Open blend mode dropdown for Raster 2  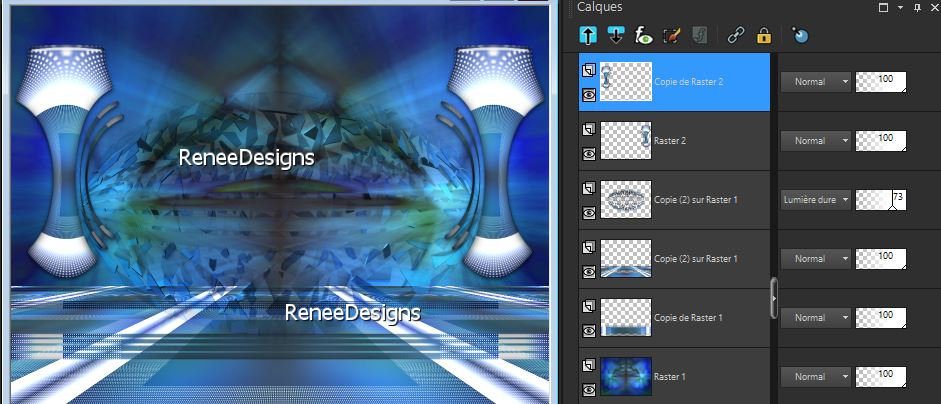(x=816, y=140)
